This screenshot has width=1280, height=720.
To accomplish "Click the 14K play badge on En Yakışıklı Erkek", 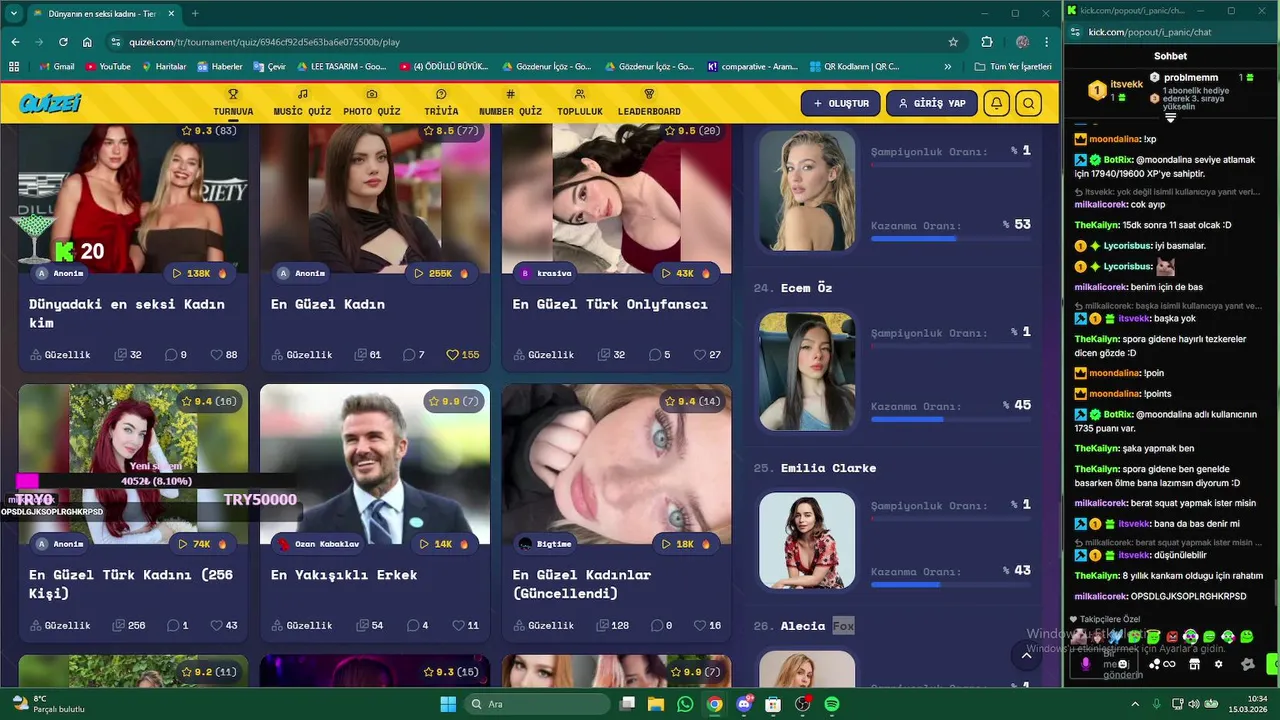I will point(443,544).
